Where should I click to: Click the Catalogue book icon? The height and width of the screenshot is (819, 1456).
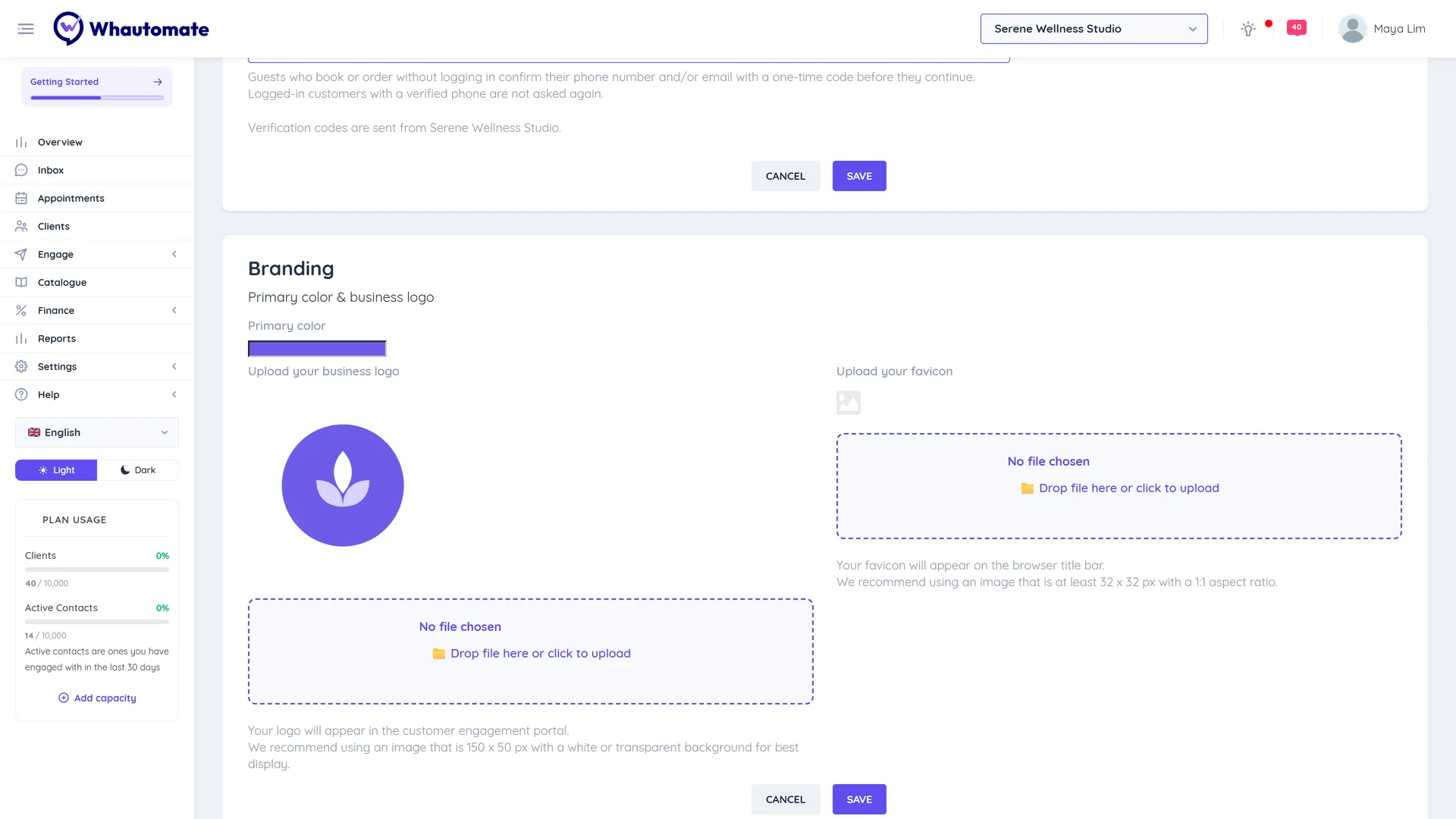[x=21, y=283]
